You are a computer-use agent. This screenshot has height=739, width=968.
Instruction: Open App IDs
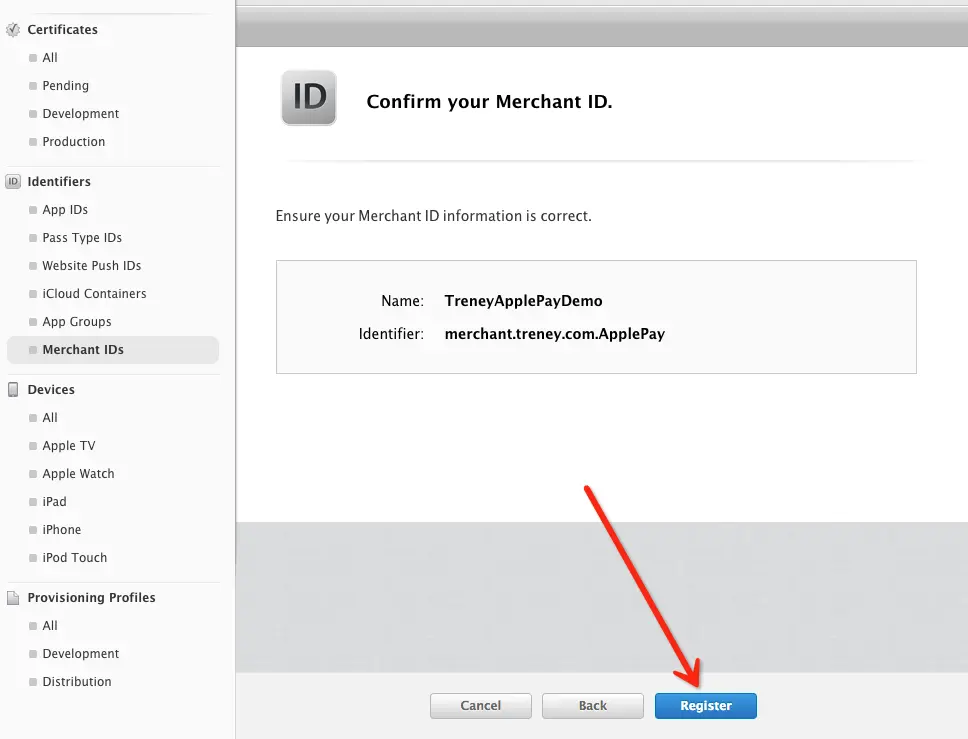click(x=65, y=210)
